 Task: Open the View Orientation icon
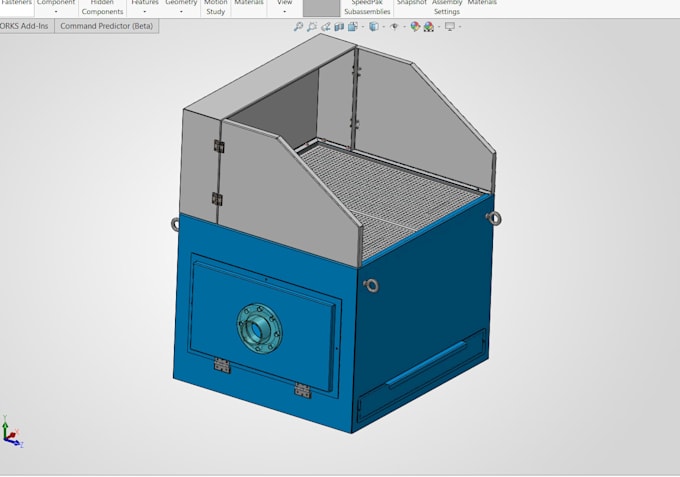click(x=352, y=27)
